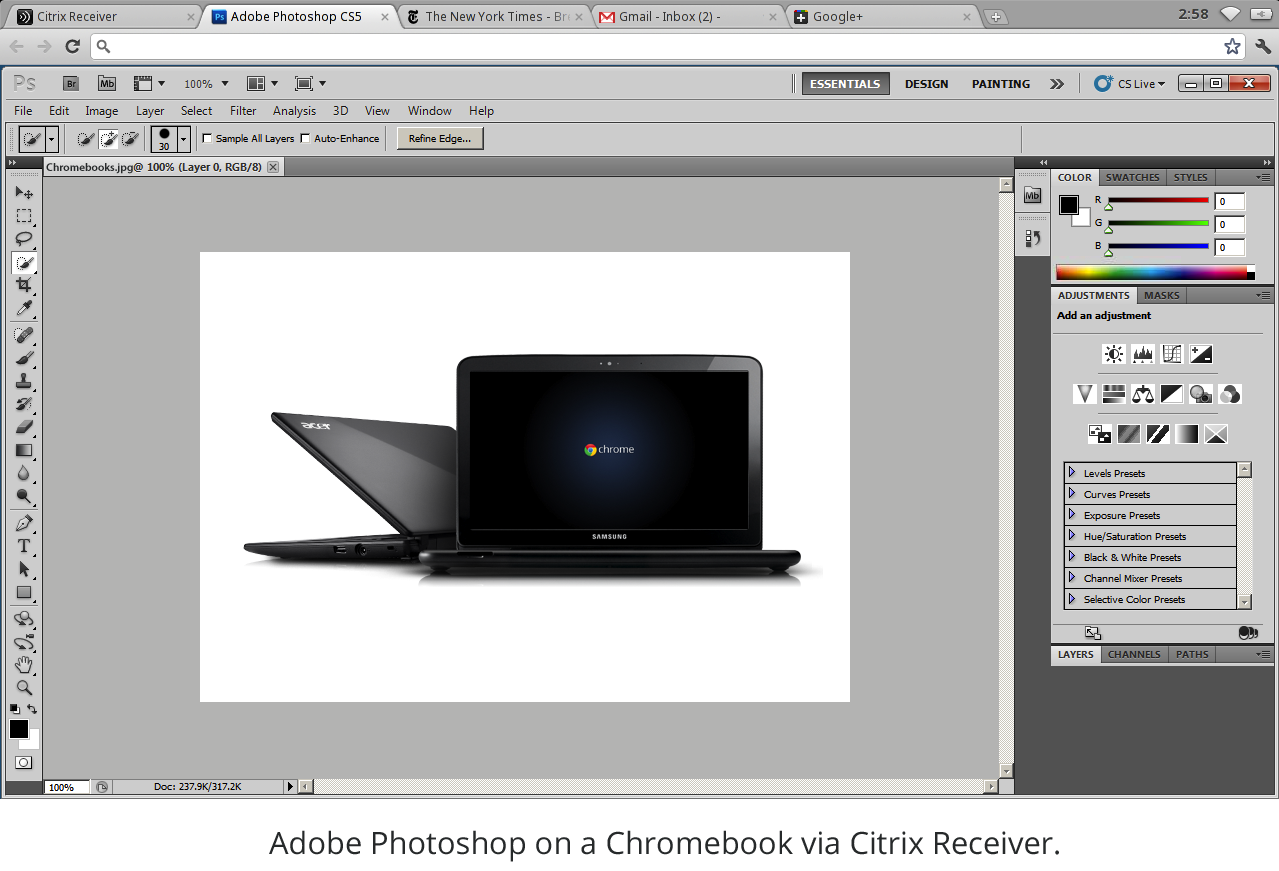Select the Dodge tool

[24, 496]
